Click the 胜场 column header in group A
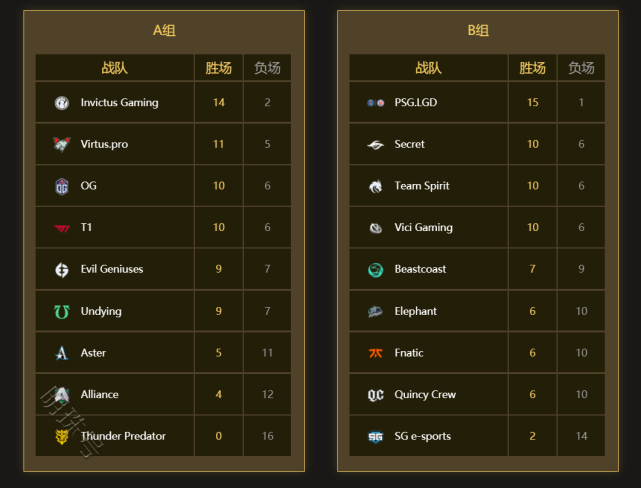 point(218,68)
